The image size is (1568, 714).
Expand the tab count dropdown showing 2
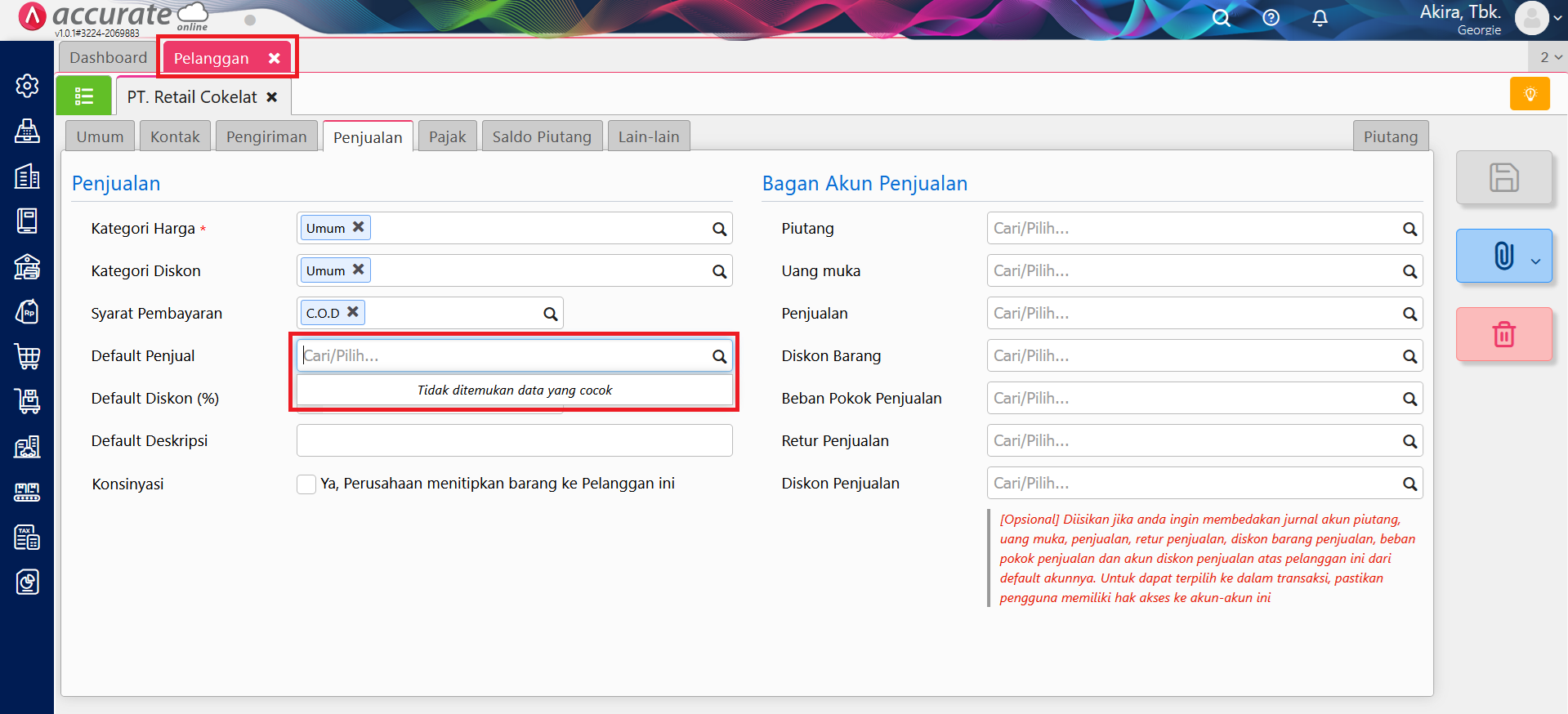(x=1550, y=57)
